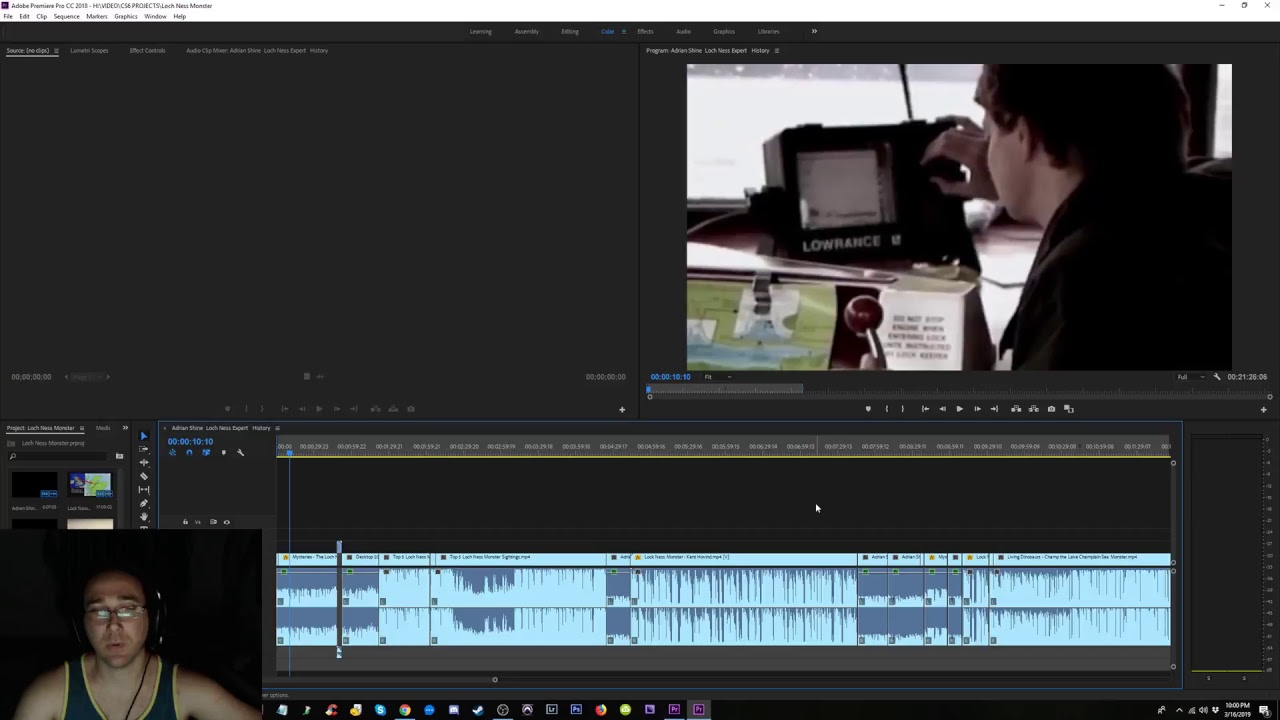Open the Source monitor button editor plus
The image size is (1280, 720).
621,409
